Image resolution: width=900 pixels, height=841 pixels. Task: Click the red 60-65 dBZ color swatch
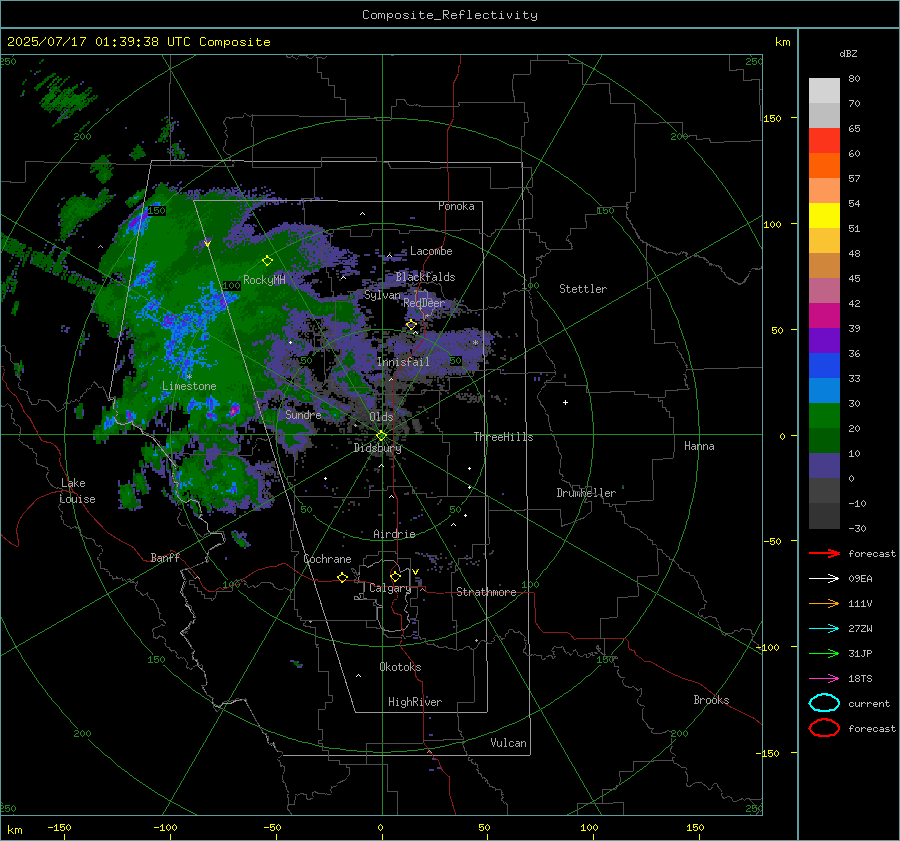click(824, 140)
